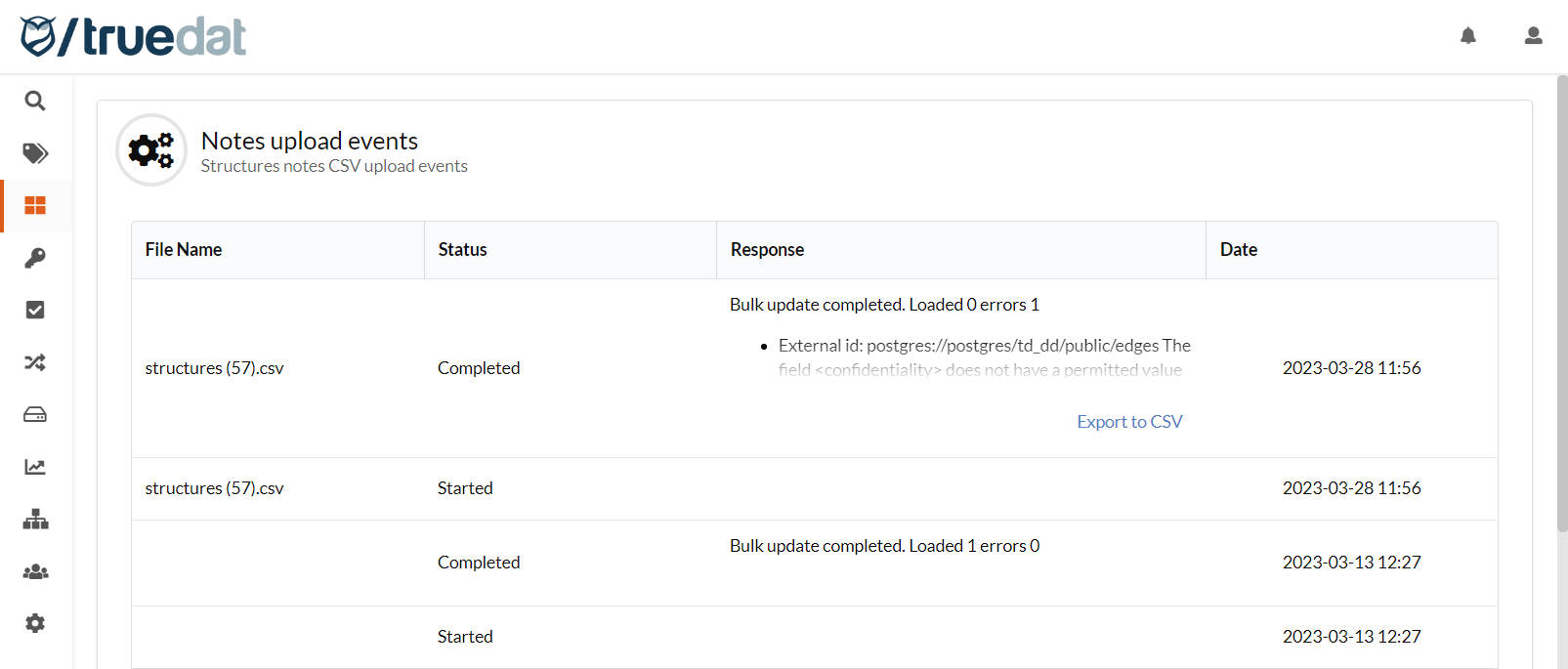Click the File Name column header
Image resolution: width=1568 pixels, height=669 pixels.
(x=183, y=249)
